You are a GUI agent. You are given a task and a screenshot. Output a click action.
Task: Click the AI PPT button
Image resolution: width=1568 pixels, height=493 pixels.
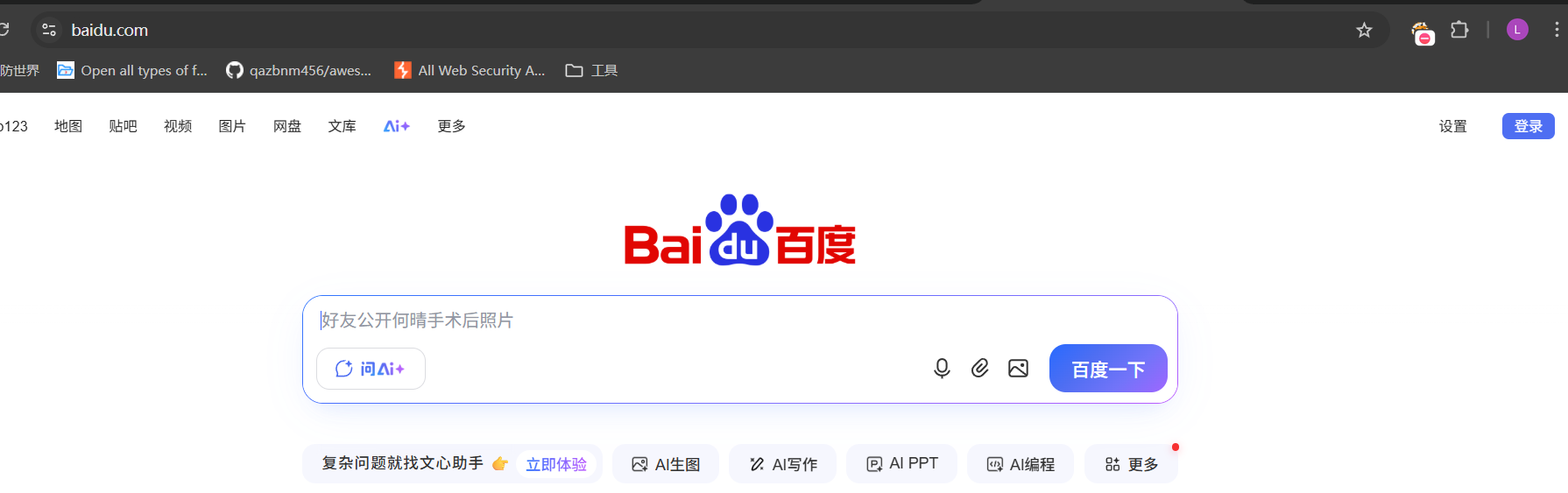coord(901,464)
